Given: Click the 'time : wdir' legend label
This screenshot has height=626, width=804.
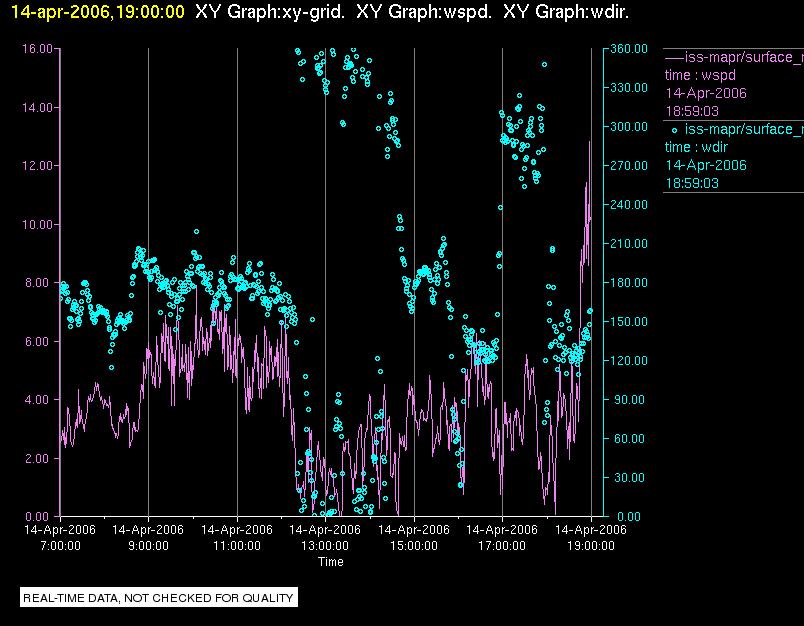Looking at the screenshot, I should 696,147.
